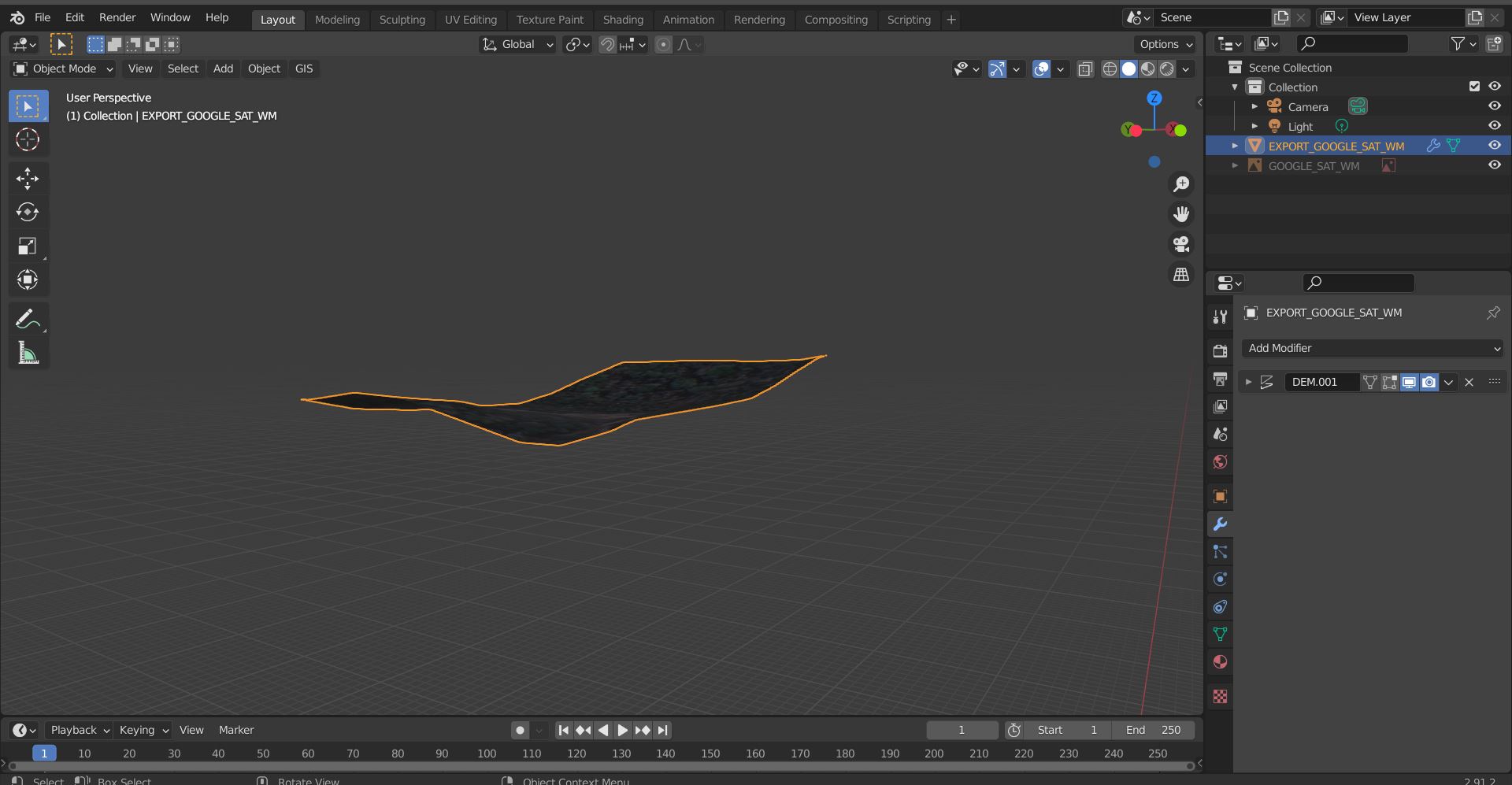Open the Texture properties tab icon

click(x=1220, y=697)
